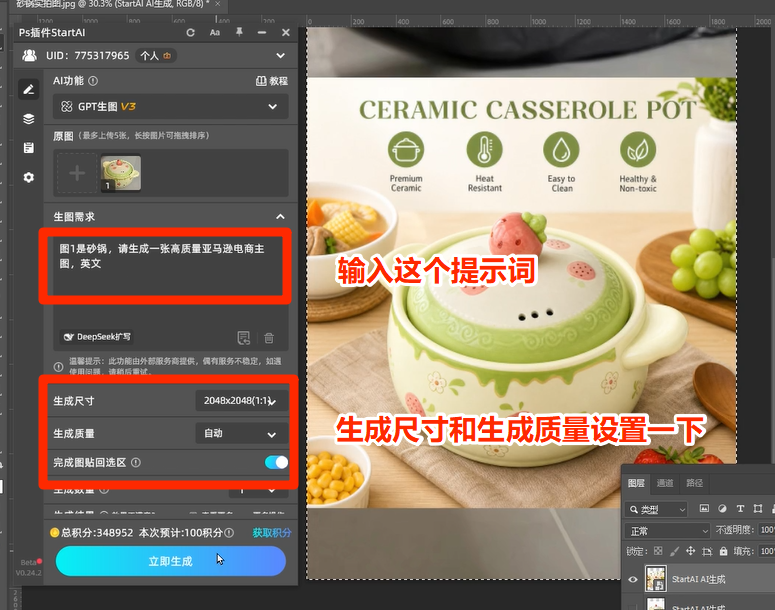
Task: Open the stacked layers sidebar icon
Action: (x=29, y=119)
